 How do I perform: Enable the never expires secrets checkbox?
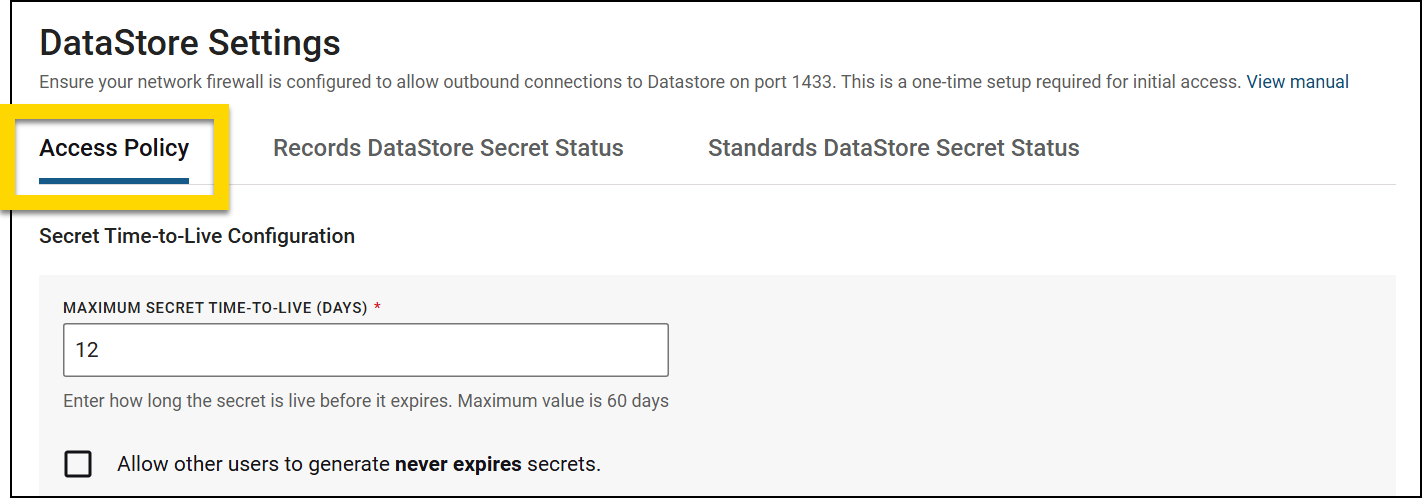[x=78, y=464]
